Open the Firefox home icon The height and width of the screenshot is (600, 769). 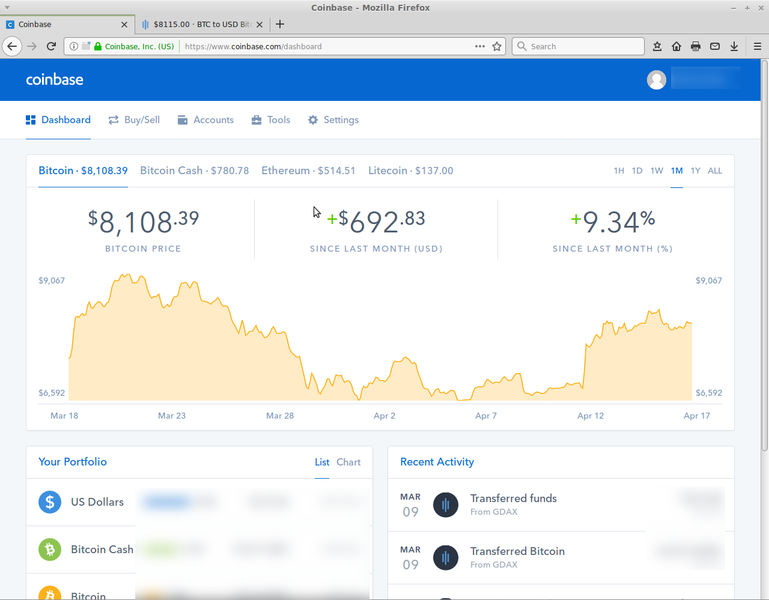click(676, 46)
